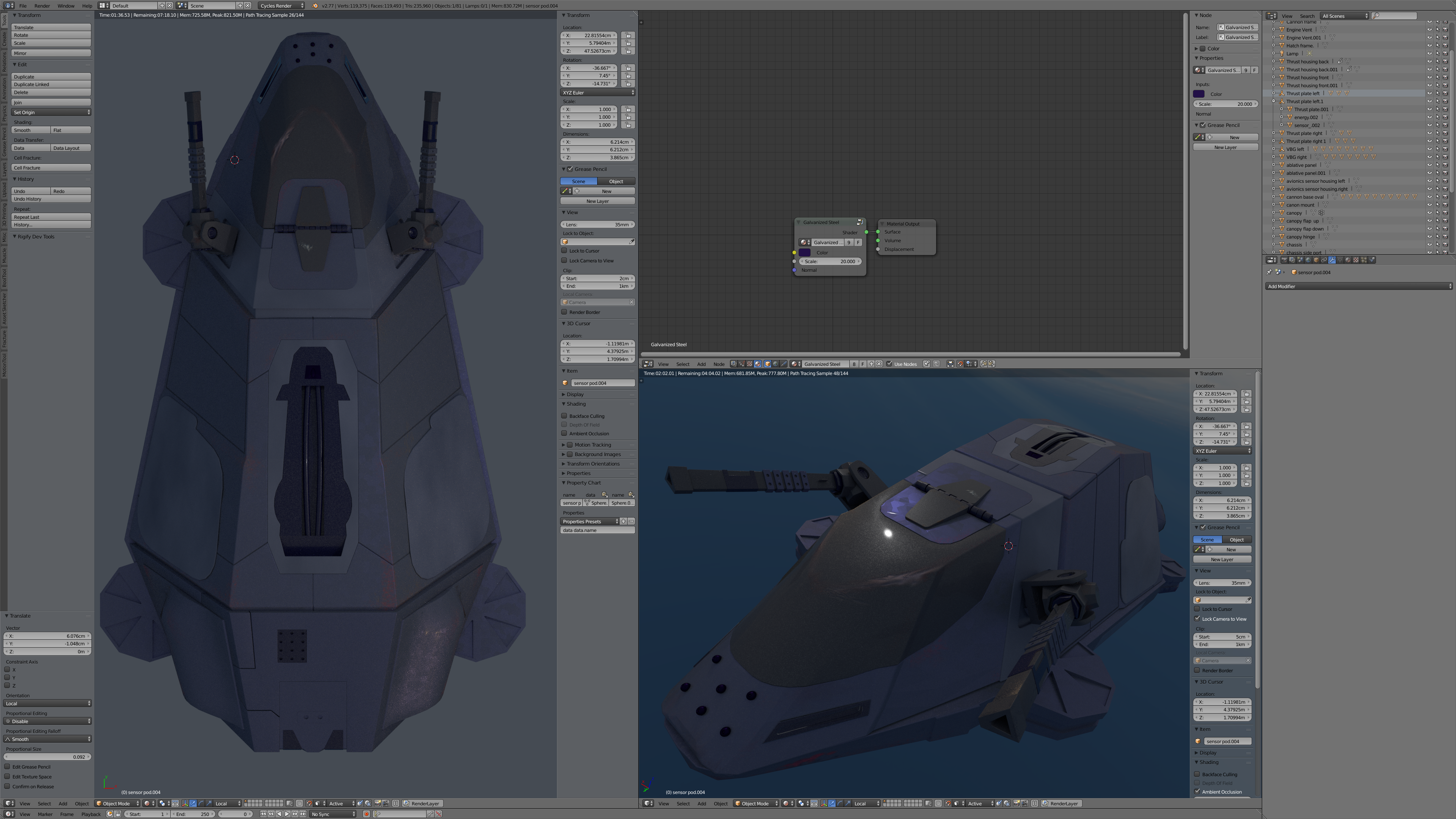Viewport: 1456px width, 819px height.
Task: Open the Help menu
Action: 87,6
